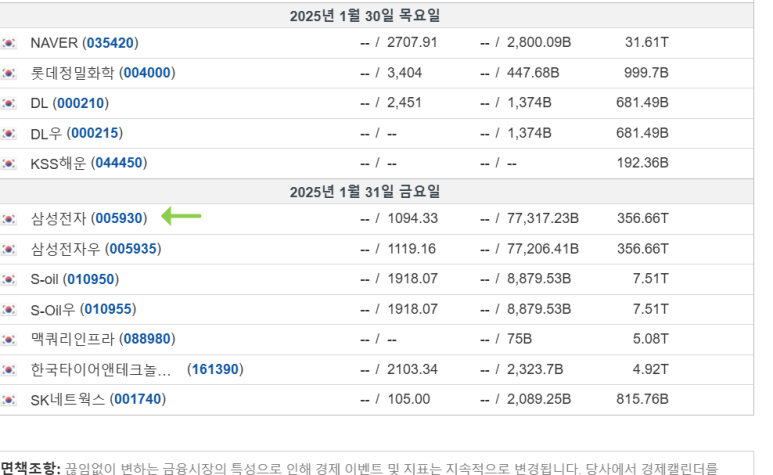Select 삼성전자우 revenue forecast 77,206.41B
773x475 pixels.
click(543, 249)
